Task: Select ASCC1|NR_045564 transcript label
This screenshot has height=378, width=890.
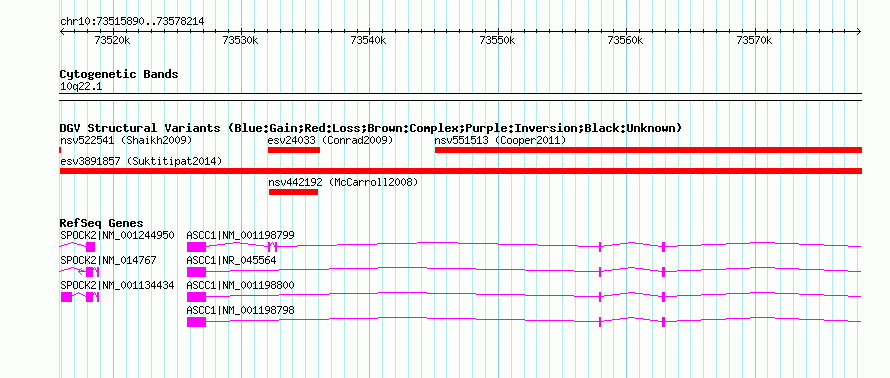Action: click(x=232, y=260)
